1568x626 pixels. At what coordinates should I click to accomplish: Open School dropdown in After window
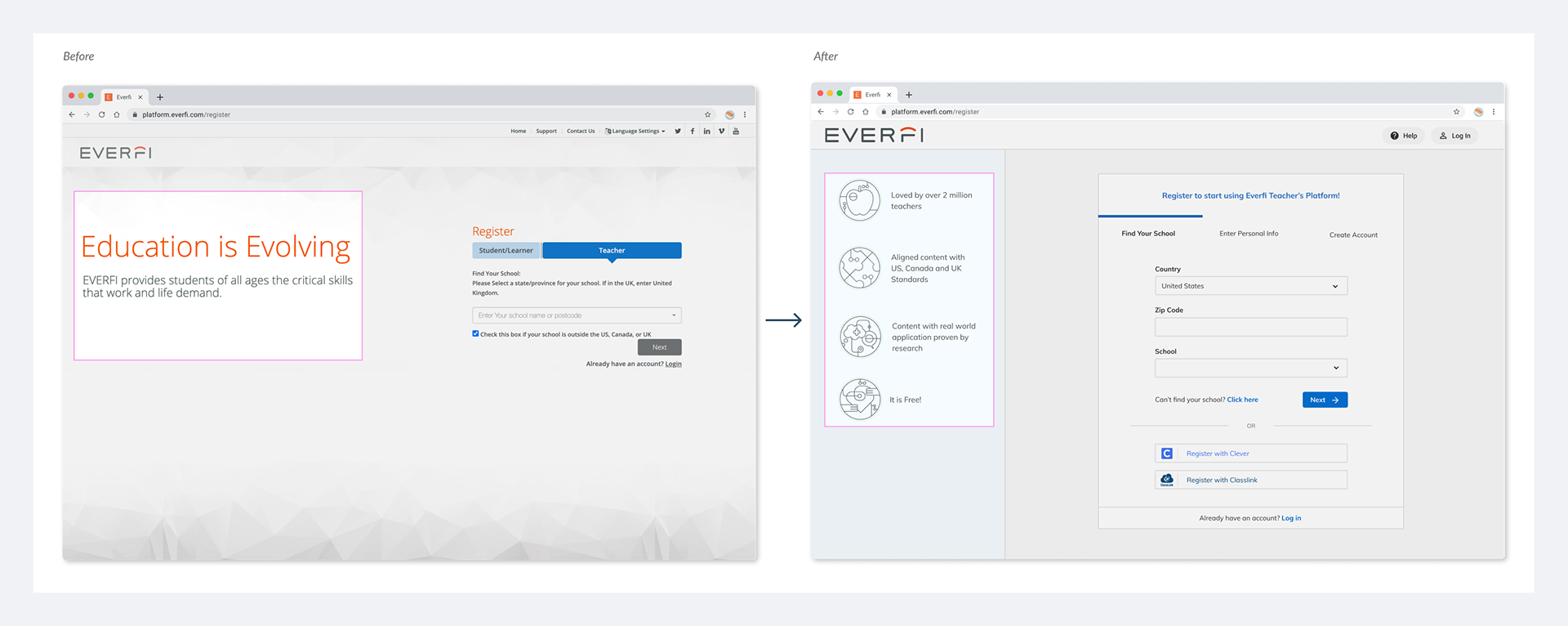[x=1251, y=368]
